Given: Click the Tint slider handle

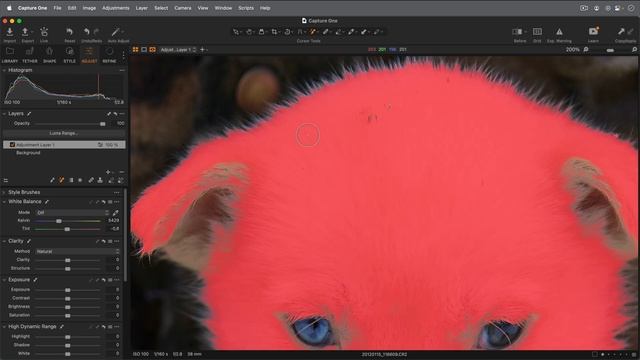Looking at the screenshot, I should pos(67,229).
